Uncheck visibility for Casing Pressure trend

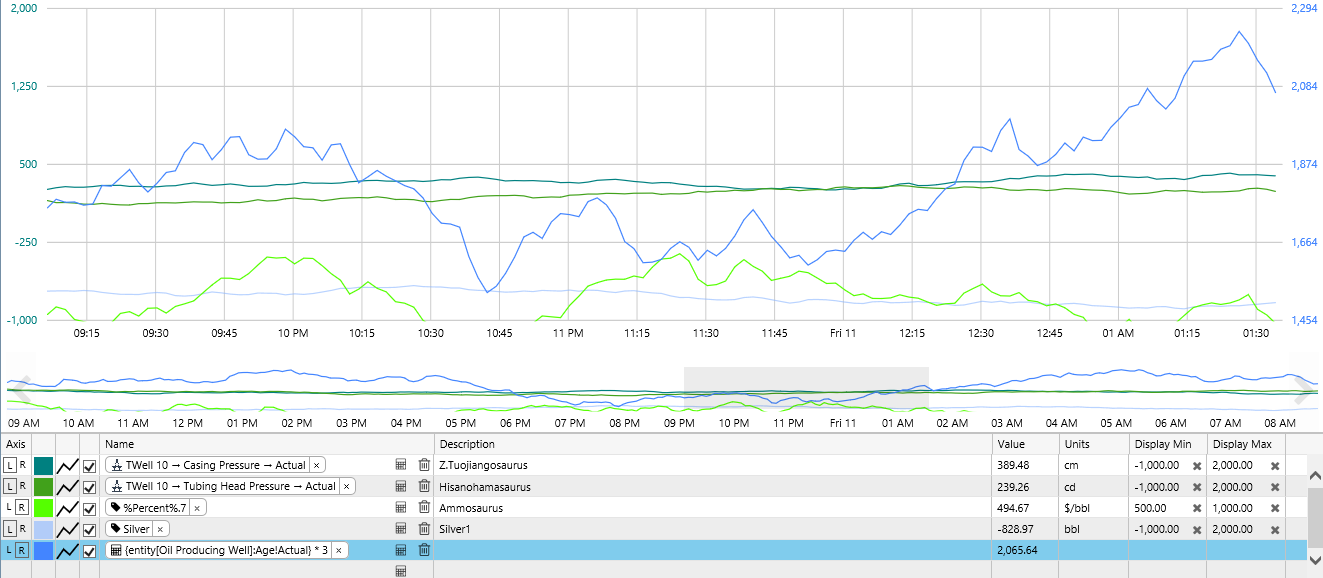point(90,466)
